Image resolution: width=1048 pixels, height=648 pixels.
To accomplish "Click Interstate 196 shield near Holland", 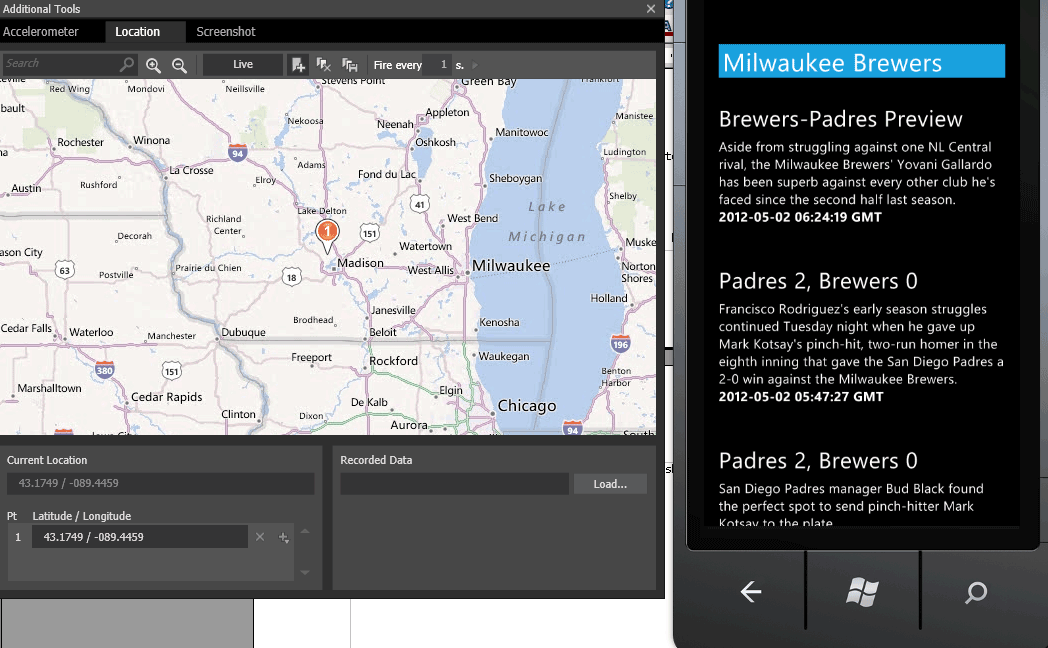I will pos(620,343).
